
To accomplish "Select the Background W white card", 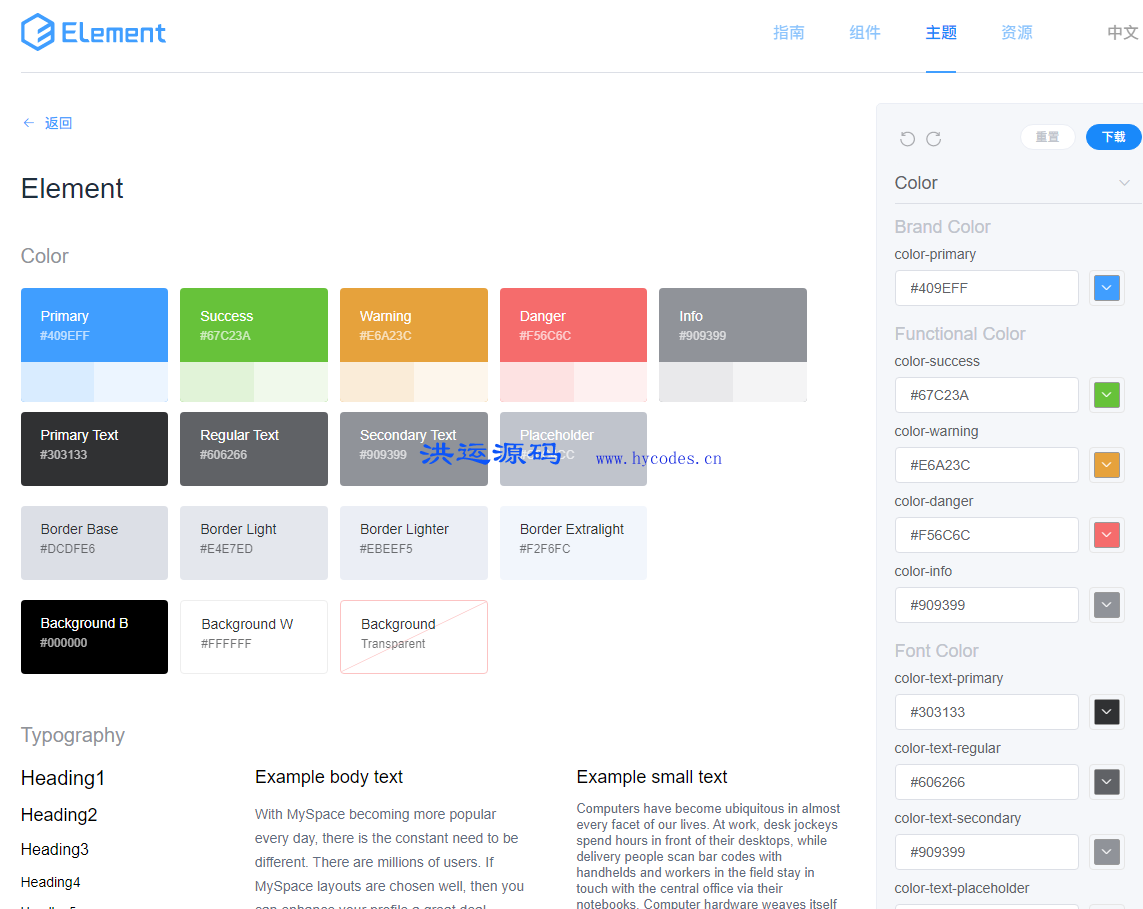I will click(x=254, y=637).
